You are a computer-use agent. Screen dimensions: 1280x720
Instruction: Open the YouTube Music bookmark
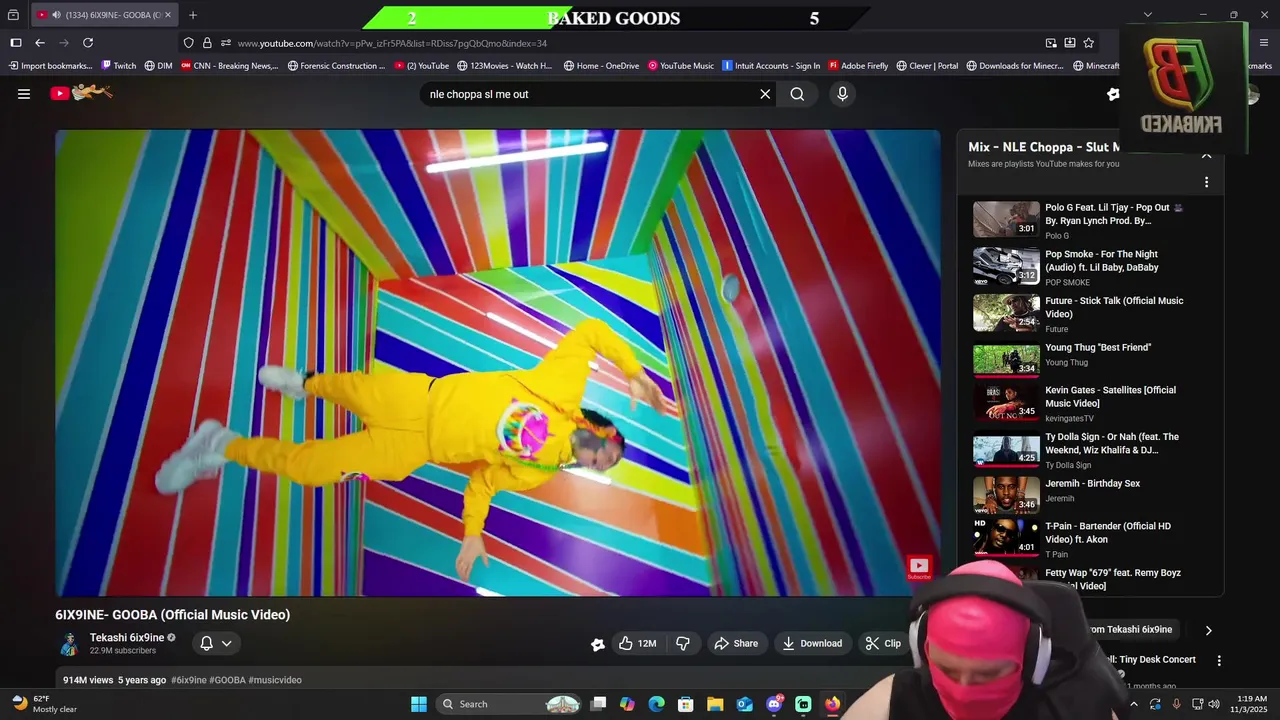coord(681,66)
